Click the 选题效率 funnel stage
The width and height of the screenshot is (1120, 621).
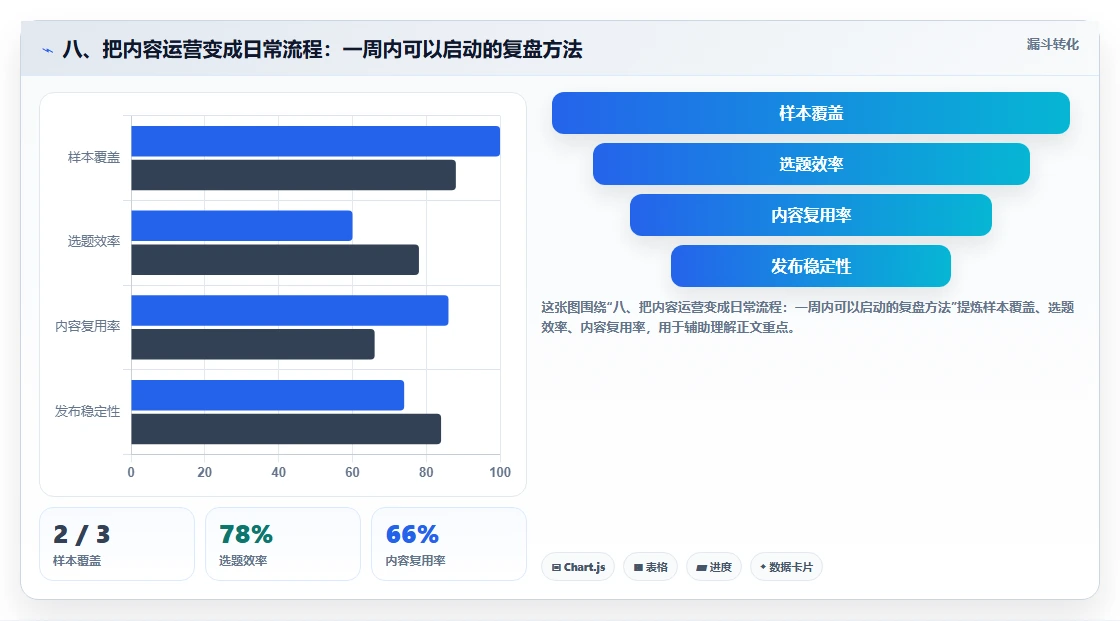(811, 164)
